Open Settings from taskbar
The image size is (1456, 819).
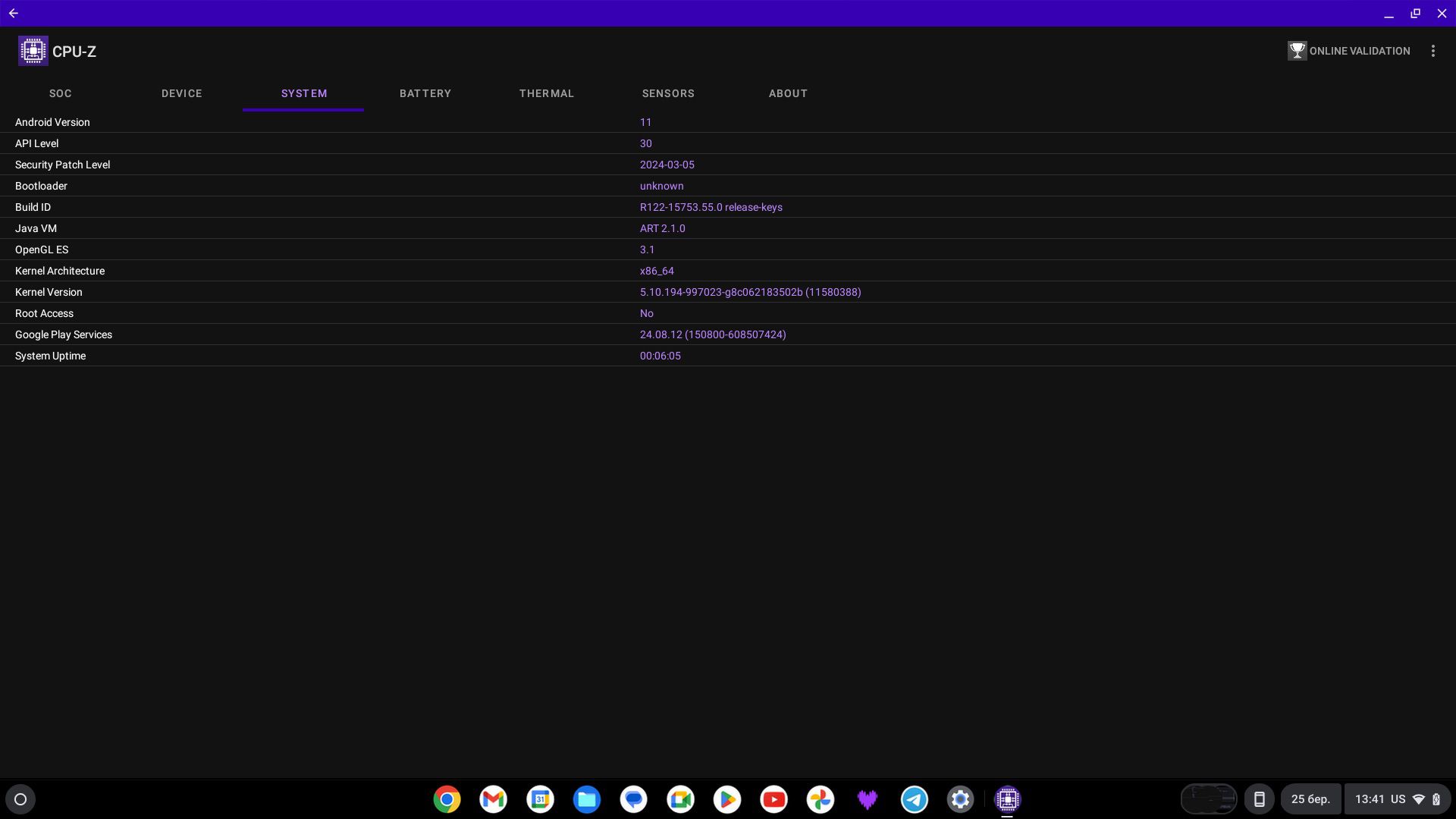(959, 798)
